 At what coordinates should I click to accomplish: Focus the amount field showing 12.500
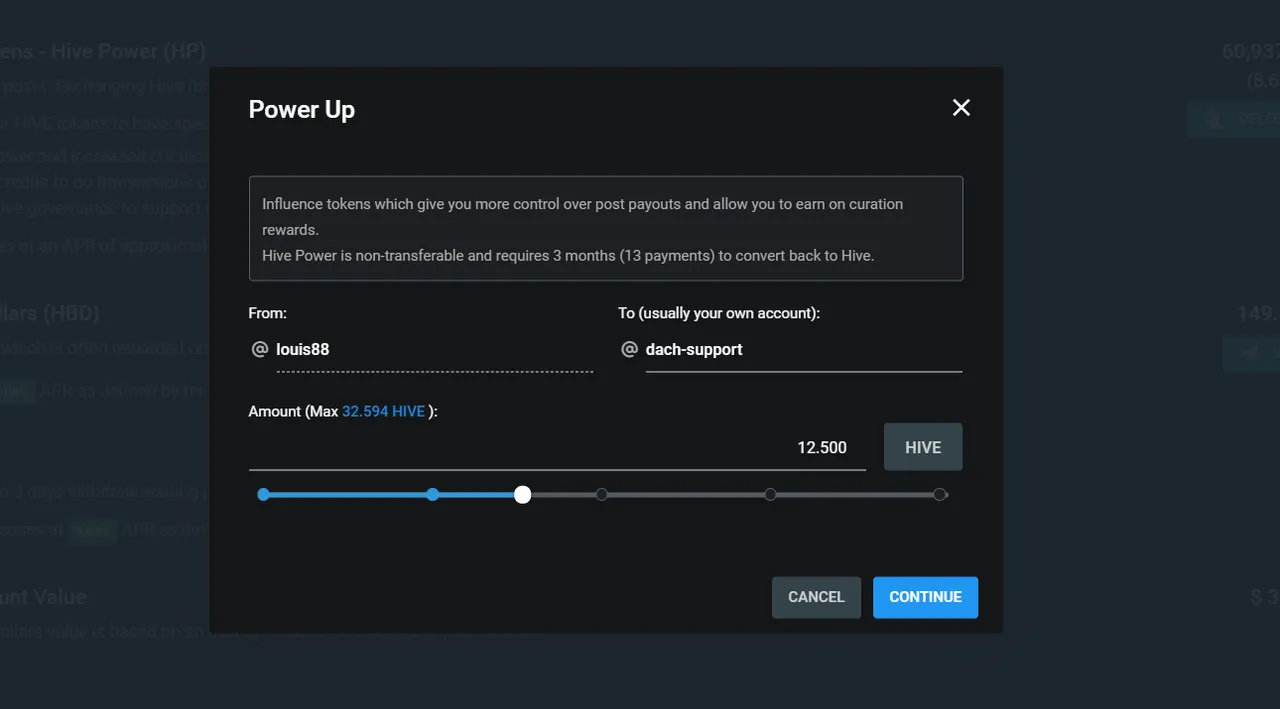click(x=557, y=447)
